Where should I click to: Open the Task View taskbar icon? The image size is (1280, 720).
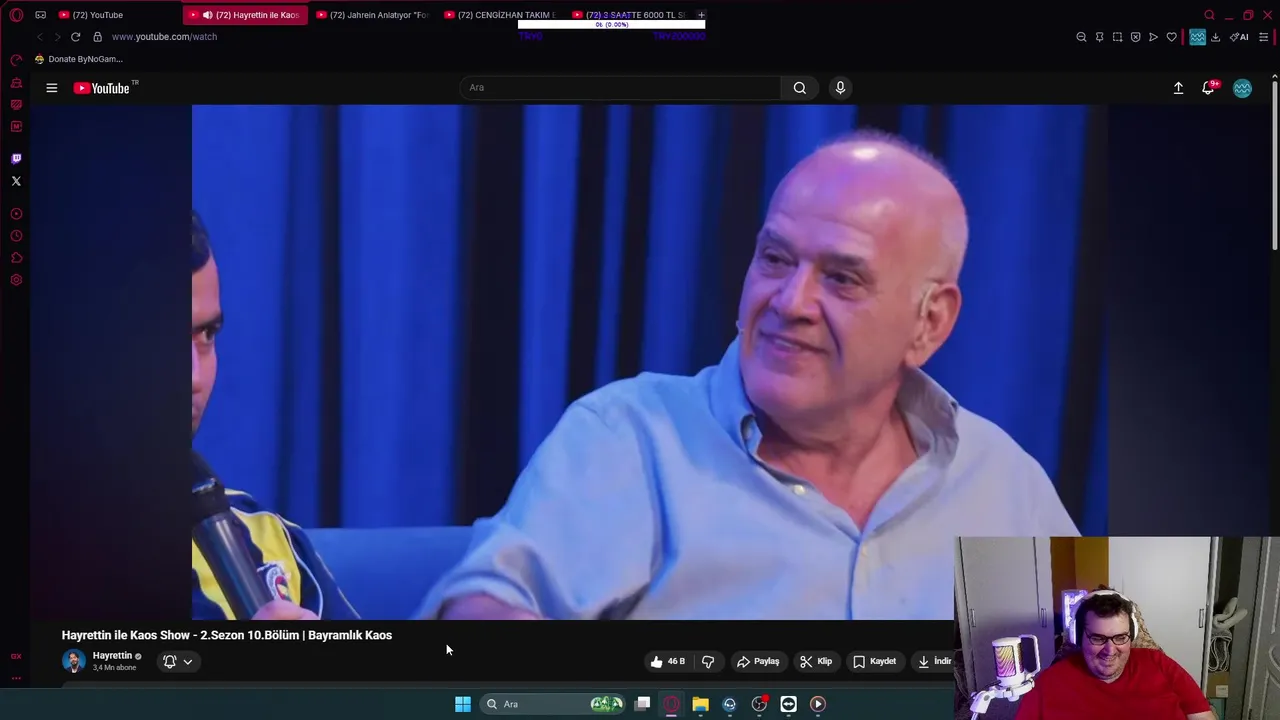click(642, 704)
